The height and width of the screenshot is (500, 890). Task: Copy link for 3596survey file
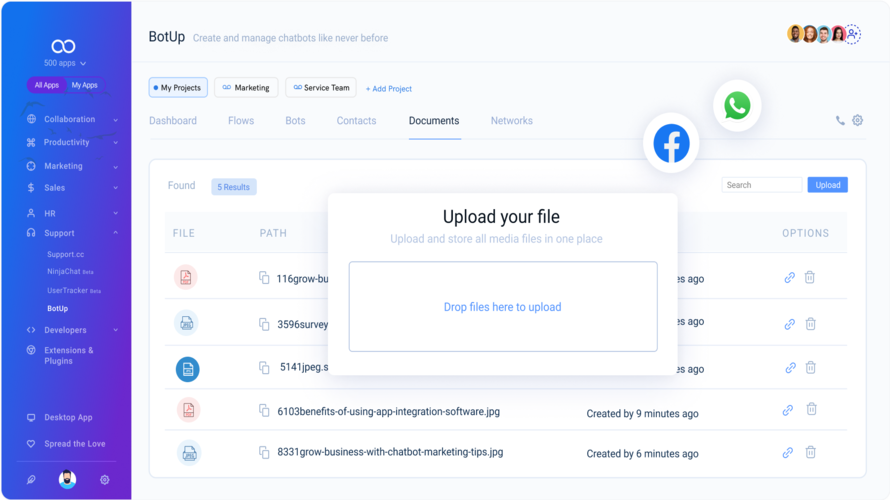[x=790, y=324]
